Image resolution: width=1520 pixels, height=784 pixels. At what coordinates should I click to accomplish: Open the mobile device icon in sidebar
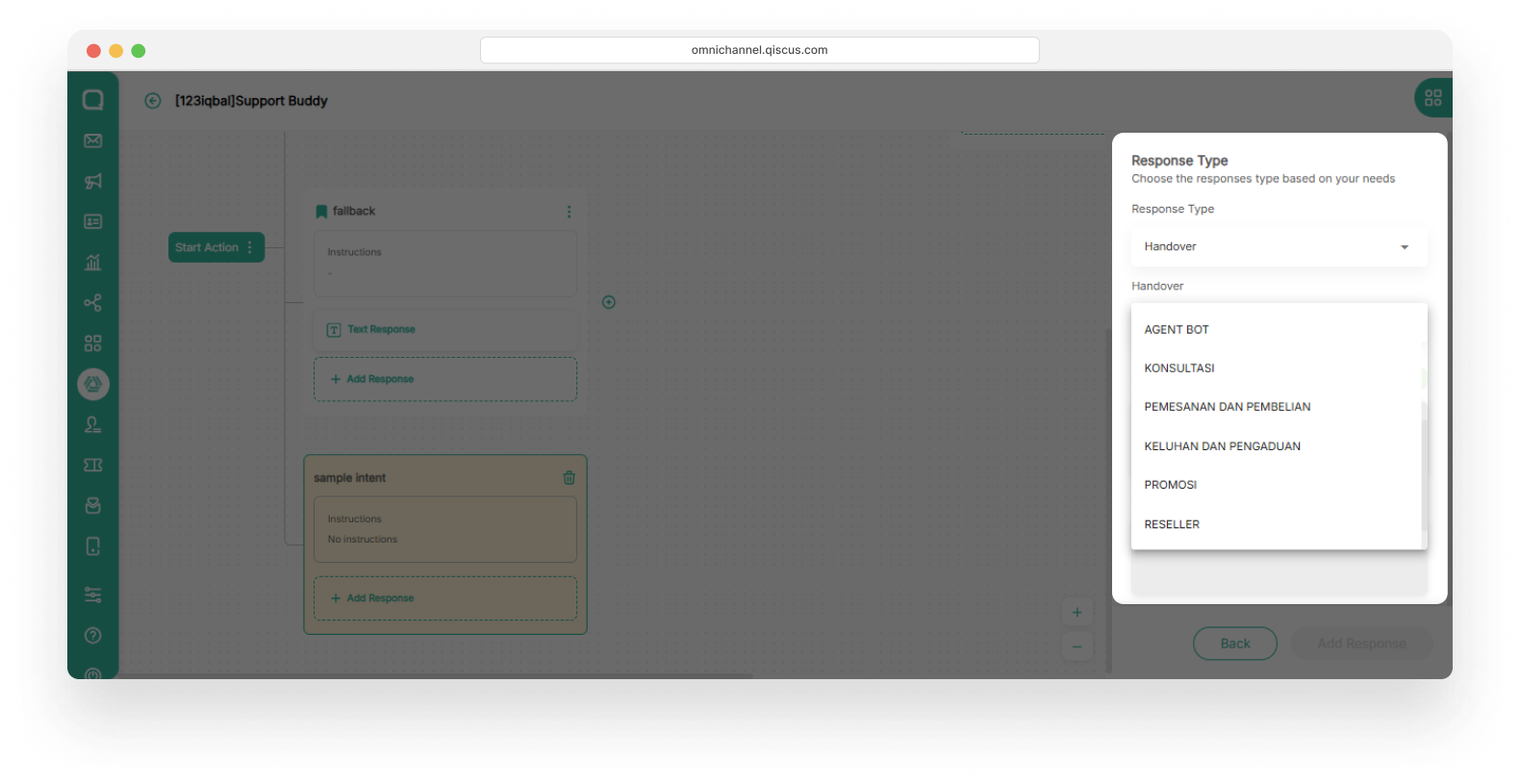93,546
